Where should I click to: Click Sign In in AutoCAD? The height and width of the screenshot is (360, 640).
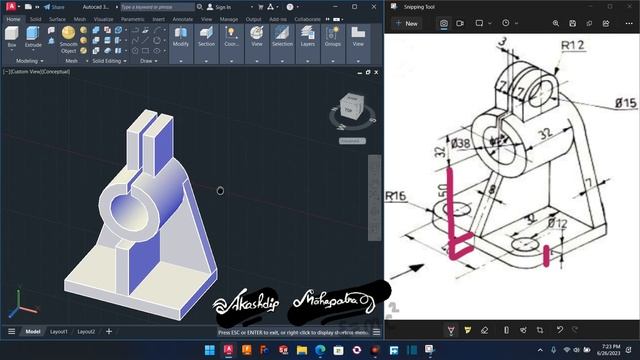(219, 7)
